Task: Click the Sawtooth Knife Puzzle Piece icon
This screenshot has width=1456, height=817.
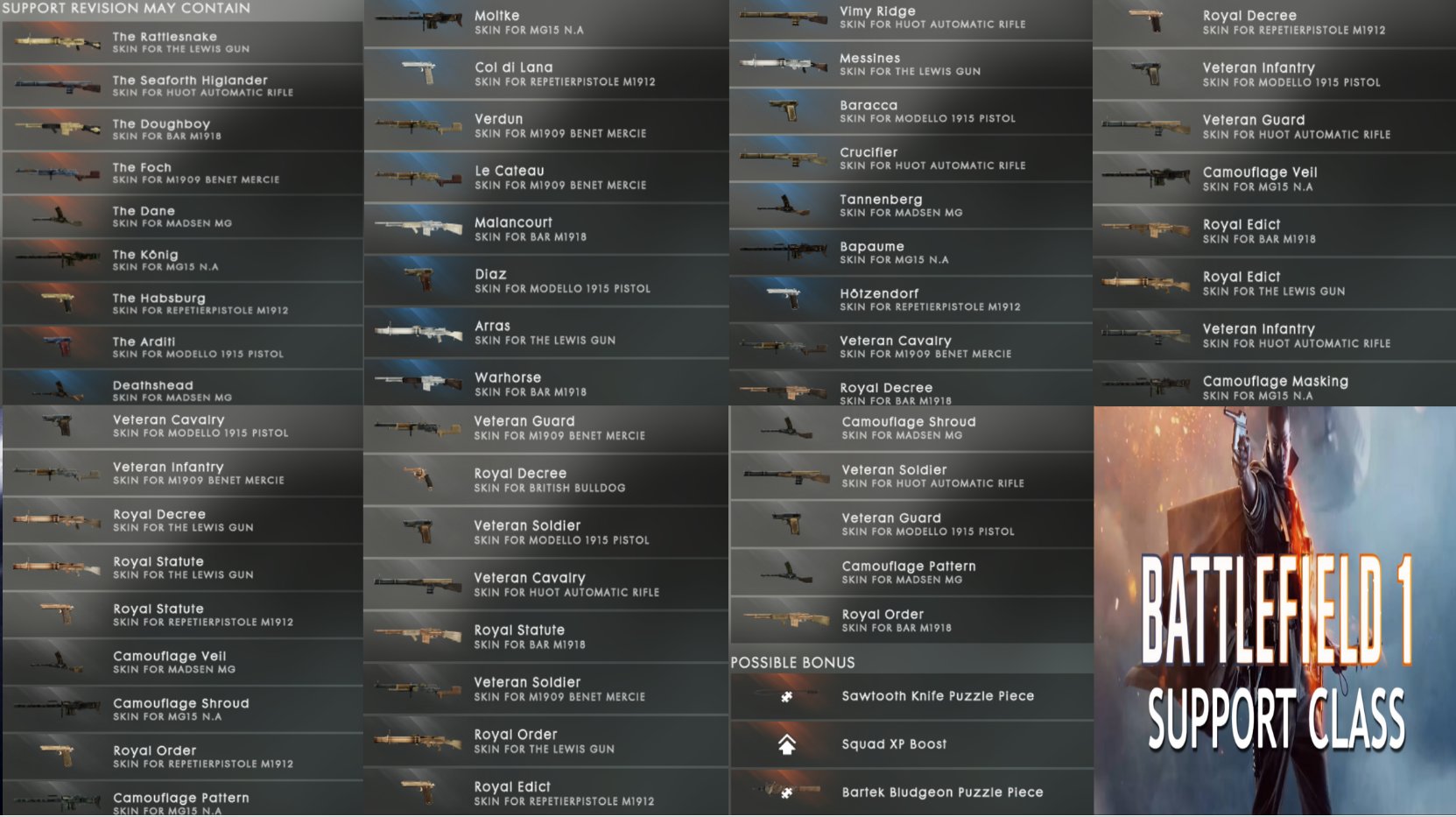Action: 786,697
